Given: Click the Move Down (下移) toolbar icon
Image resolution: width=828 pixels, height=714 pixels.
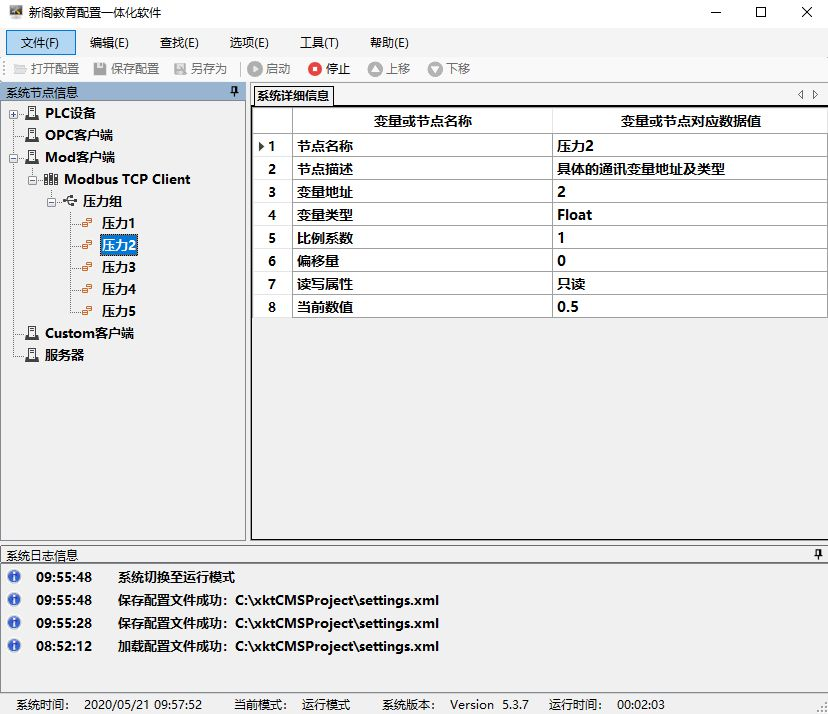Looking at the screenshot, I should coord(435,69).
